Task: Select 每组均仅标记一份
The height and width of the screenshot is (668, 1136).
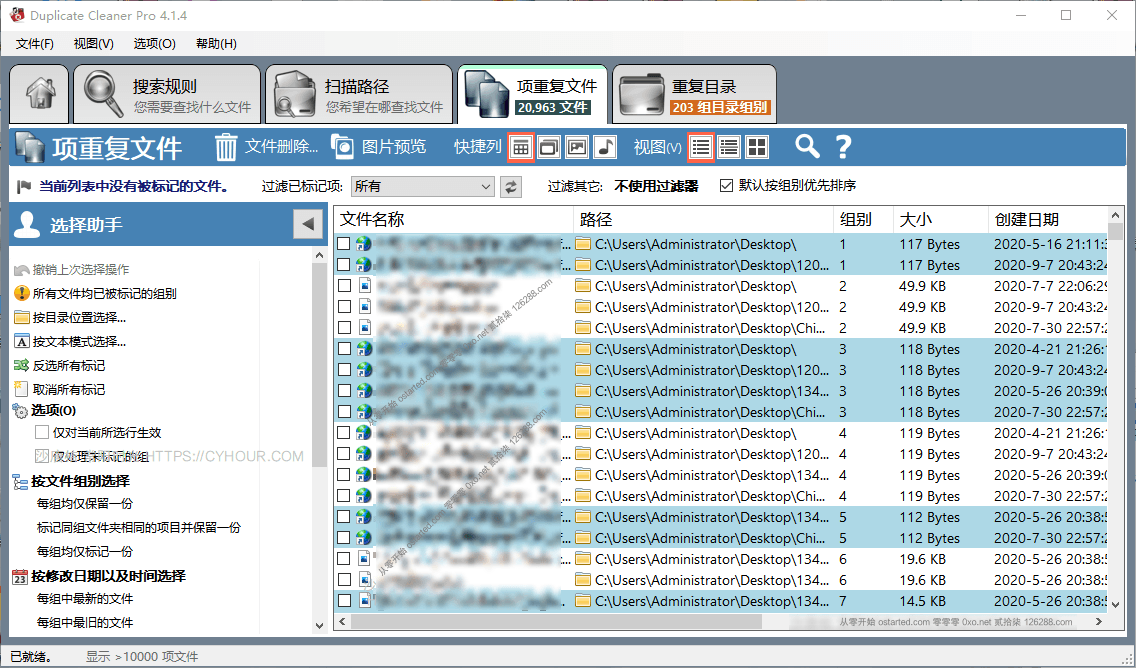Action: pyautogui.click(x=85, y=551)
